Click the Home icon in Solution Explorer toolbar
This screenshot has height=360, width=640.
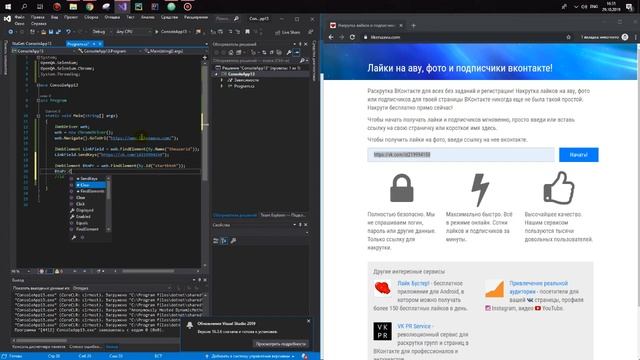click(x=231, y=52)
